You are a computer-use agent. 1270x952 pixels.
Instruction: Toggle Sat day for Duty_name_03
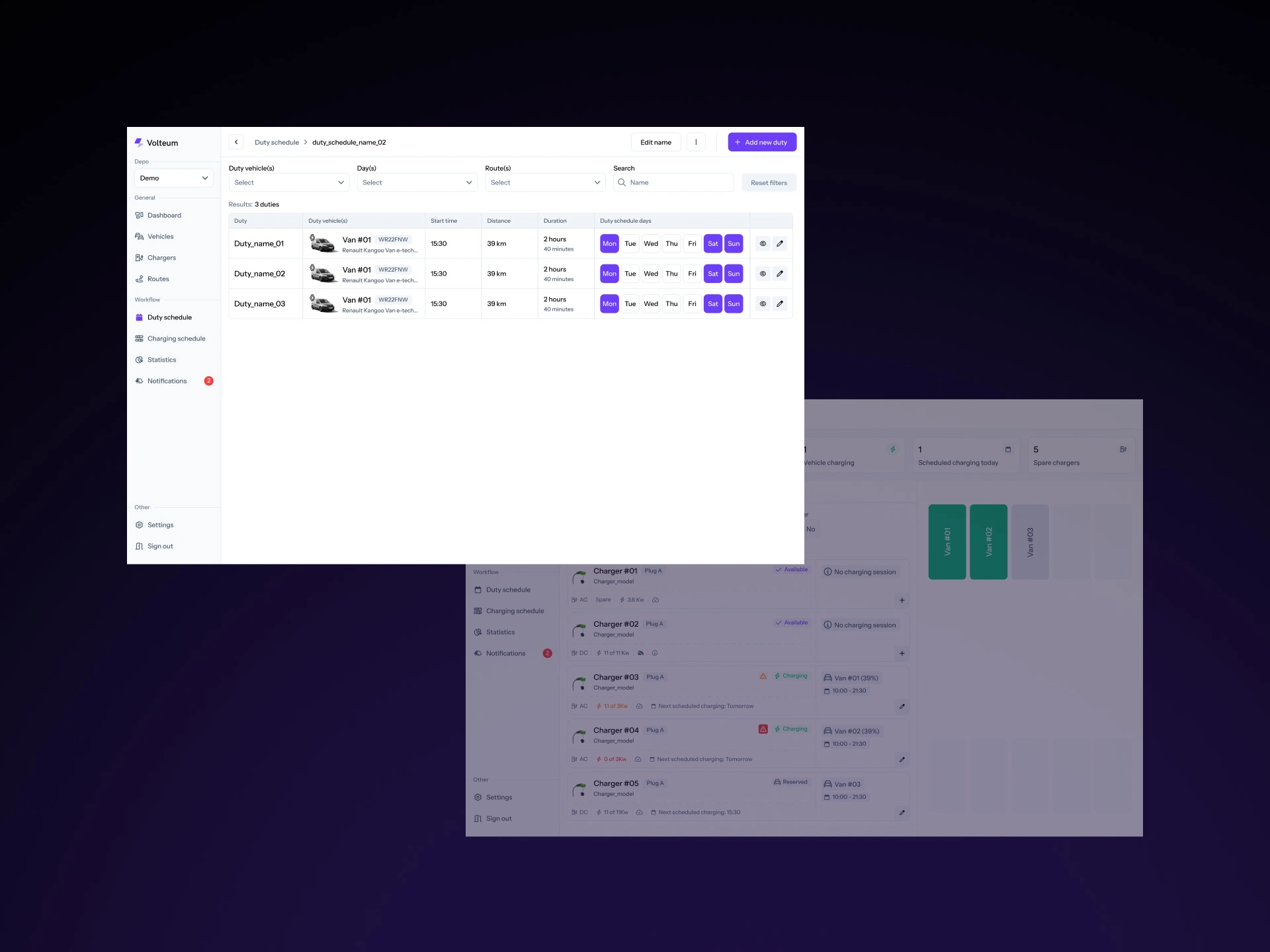pos(712,304)
